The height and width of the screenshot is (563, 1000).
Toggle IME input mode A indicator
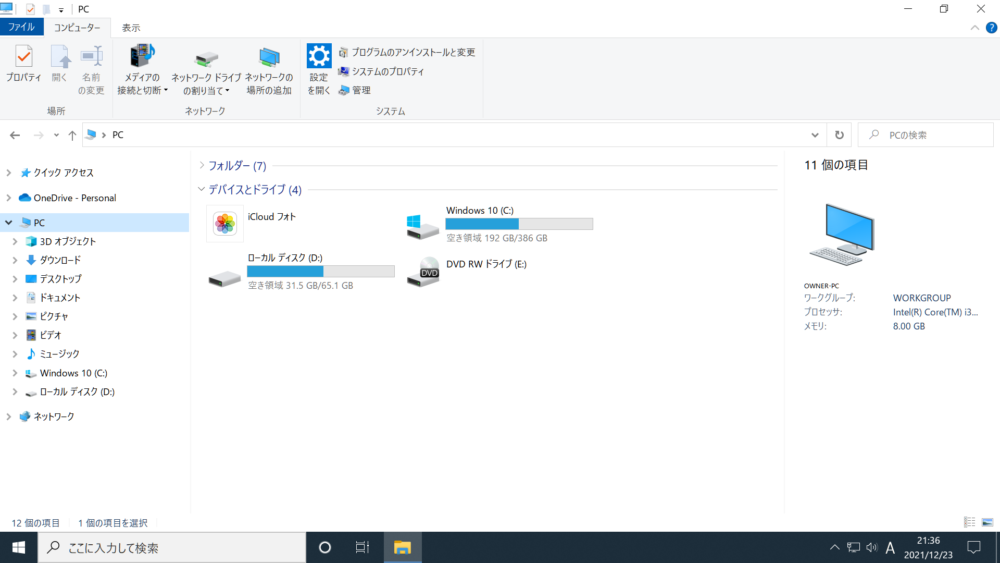pyautogui.click(x=890, y=548)
